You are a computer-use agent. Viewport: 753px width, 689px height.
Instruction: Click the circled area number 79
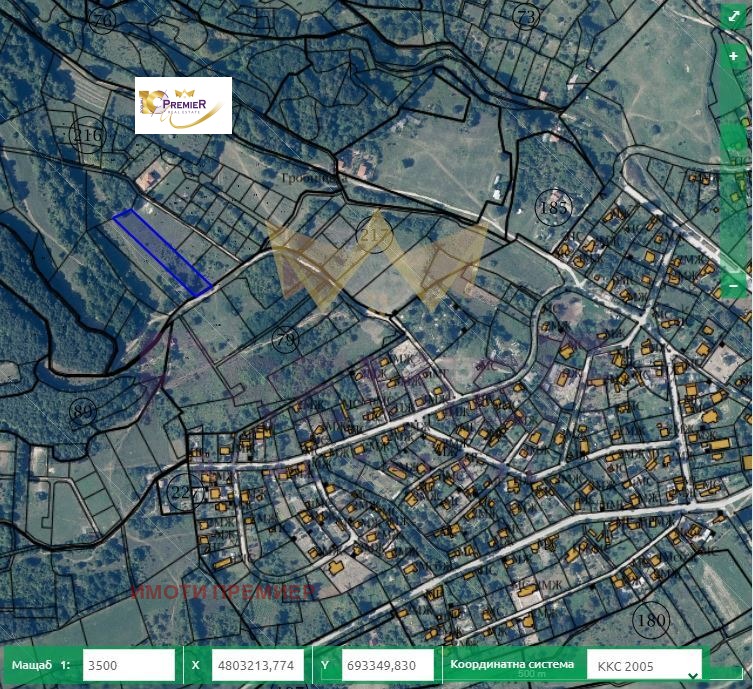click(x=285, y=341)
